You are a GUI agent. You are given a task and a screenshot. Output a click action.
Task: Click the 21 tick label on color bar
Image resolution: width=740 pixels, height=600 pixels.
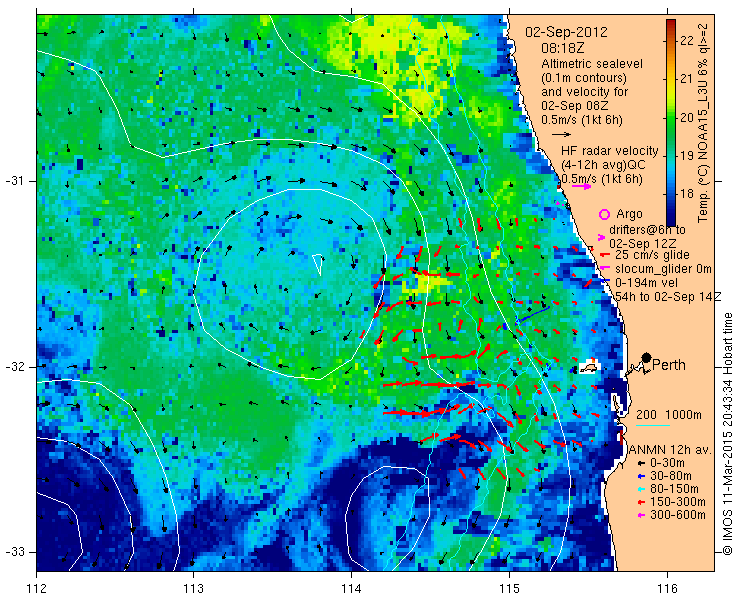pos(687,79)
